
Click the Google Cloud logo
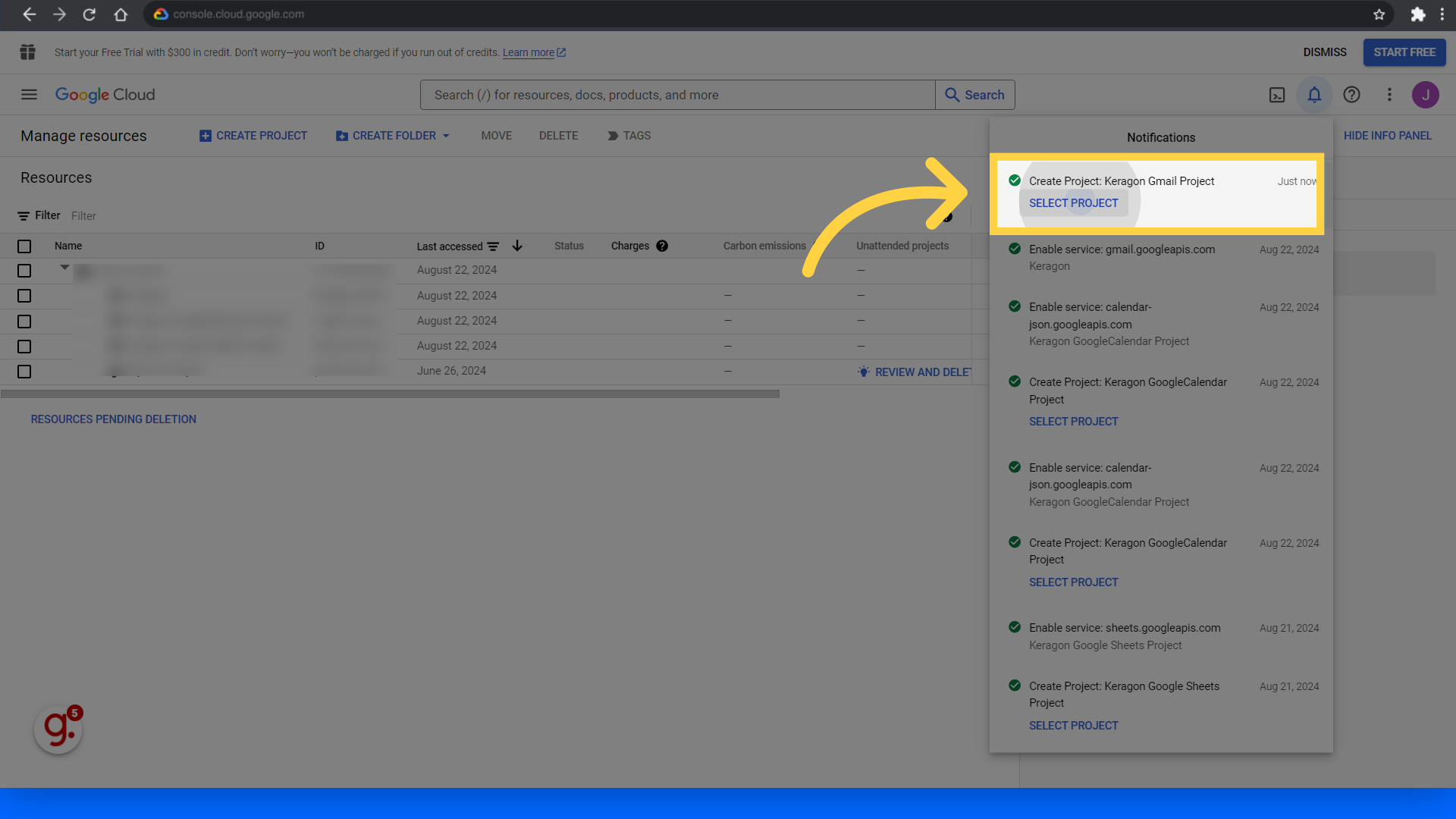tap(105, 95)
